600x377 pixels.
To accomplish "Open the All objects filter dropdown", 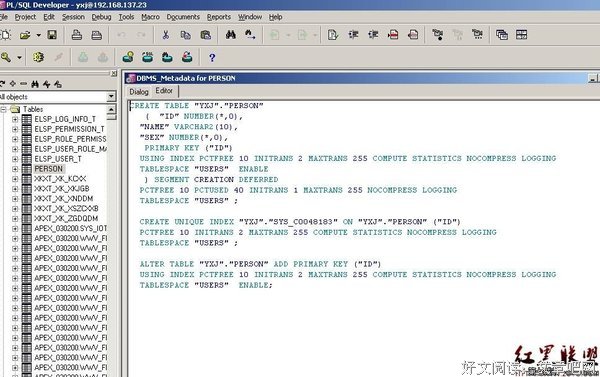I will point(111,96).
